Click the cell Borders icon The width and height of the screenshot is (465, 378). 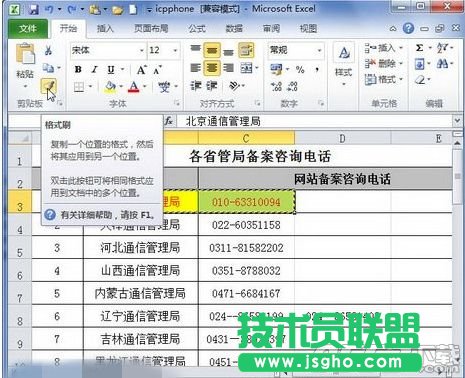click(79, 87)
